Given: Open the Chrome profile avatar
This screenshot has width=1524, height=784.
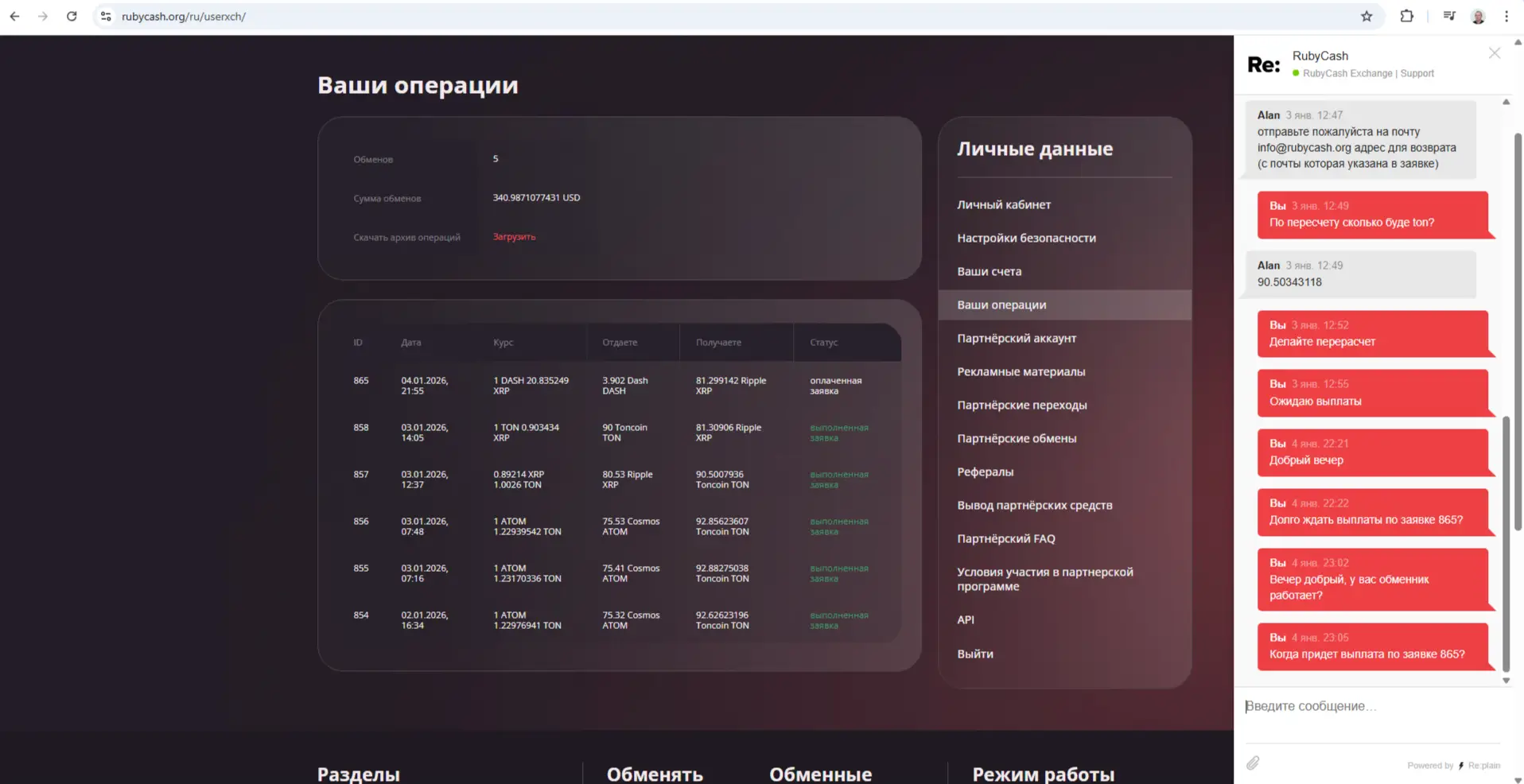Looking at the screenshot, I should coord(1478,16).
